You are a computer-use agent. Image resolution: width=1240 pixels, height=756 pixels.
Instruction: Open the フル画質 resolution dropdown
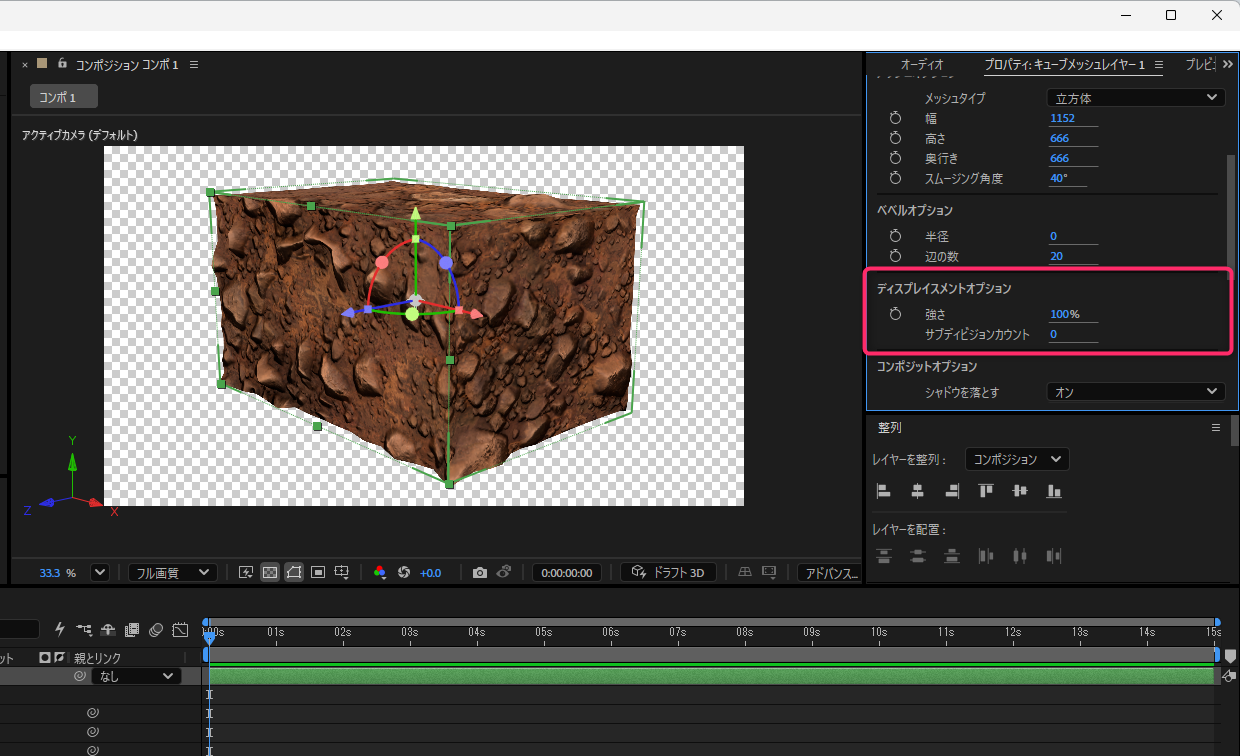click(x=173, y=573)
